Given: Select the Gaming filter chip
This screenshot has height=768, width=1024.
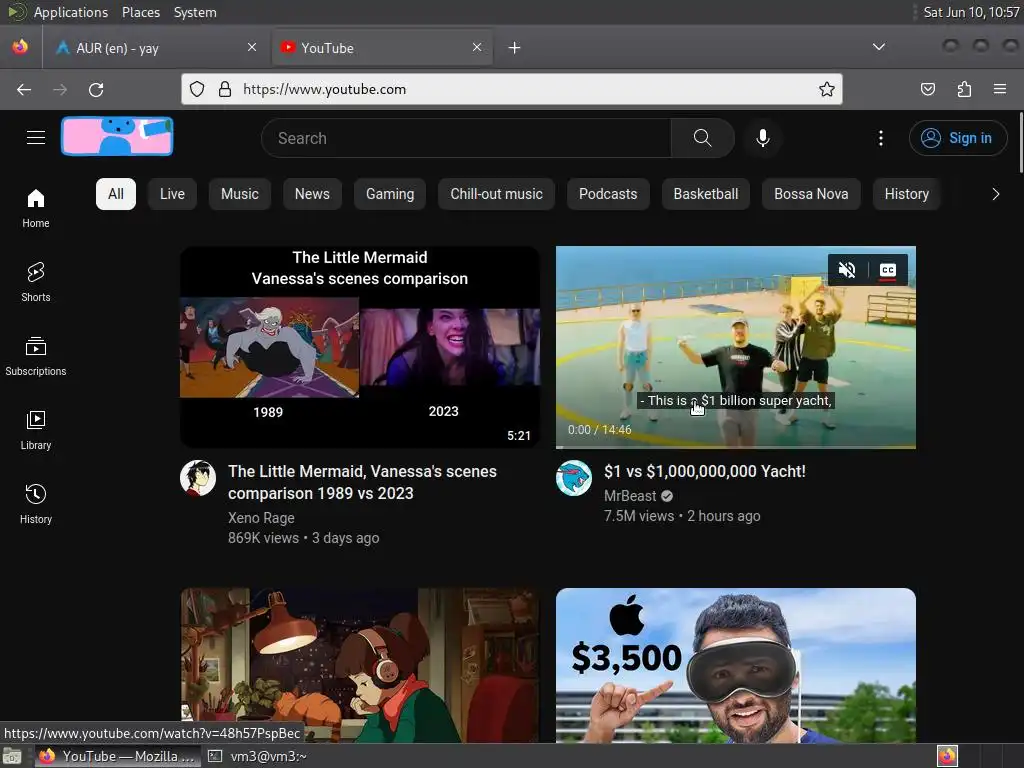Looking at the screenshot, I should (390, 194).
